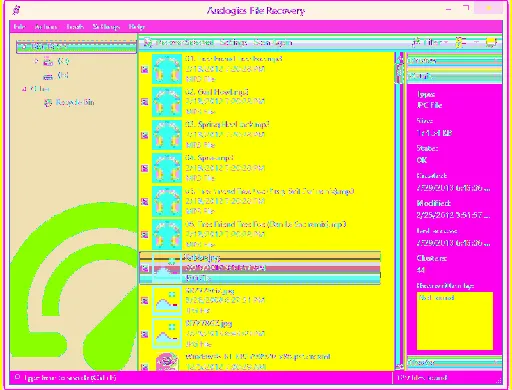Collapse the Other group in the tree
This screenshot has width=512, height=390.
point(24,89)
